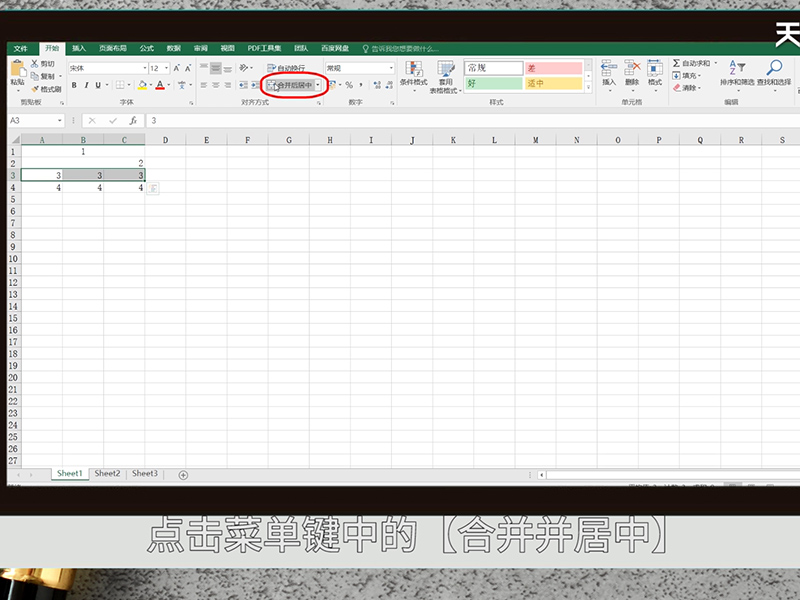
Task: Click the Paste (粘贴) clipboard icon
Action: [18, 68]
